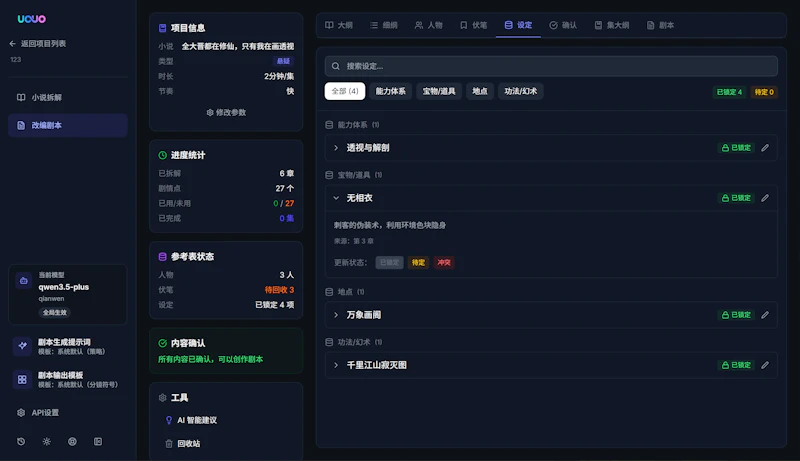Click the search magnifier icon
This screenshot has width=800, height=461.
[336, 66]
